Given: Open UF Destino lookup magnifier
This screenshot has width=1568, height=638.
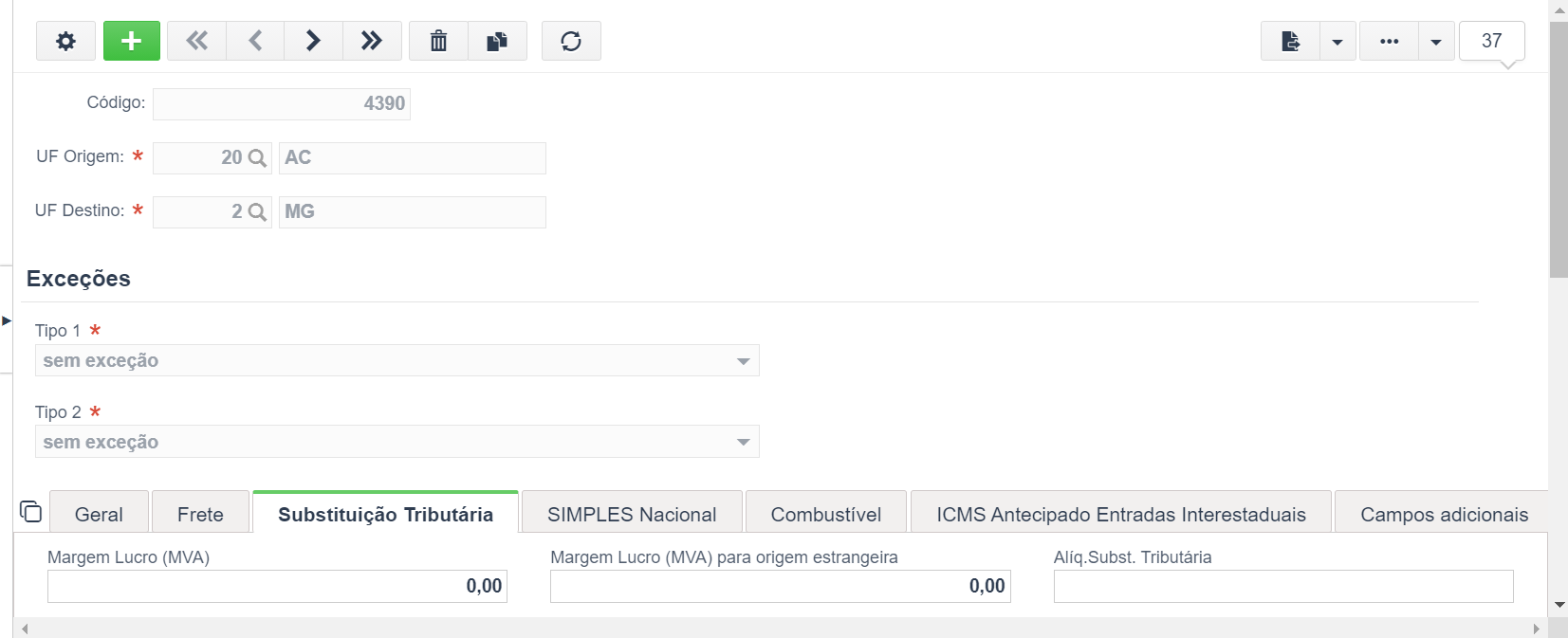Looking at the screenshot, I should 257,212.
